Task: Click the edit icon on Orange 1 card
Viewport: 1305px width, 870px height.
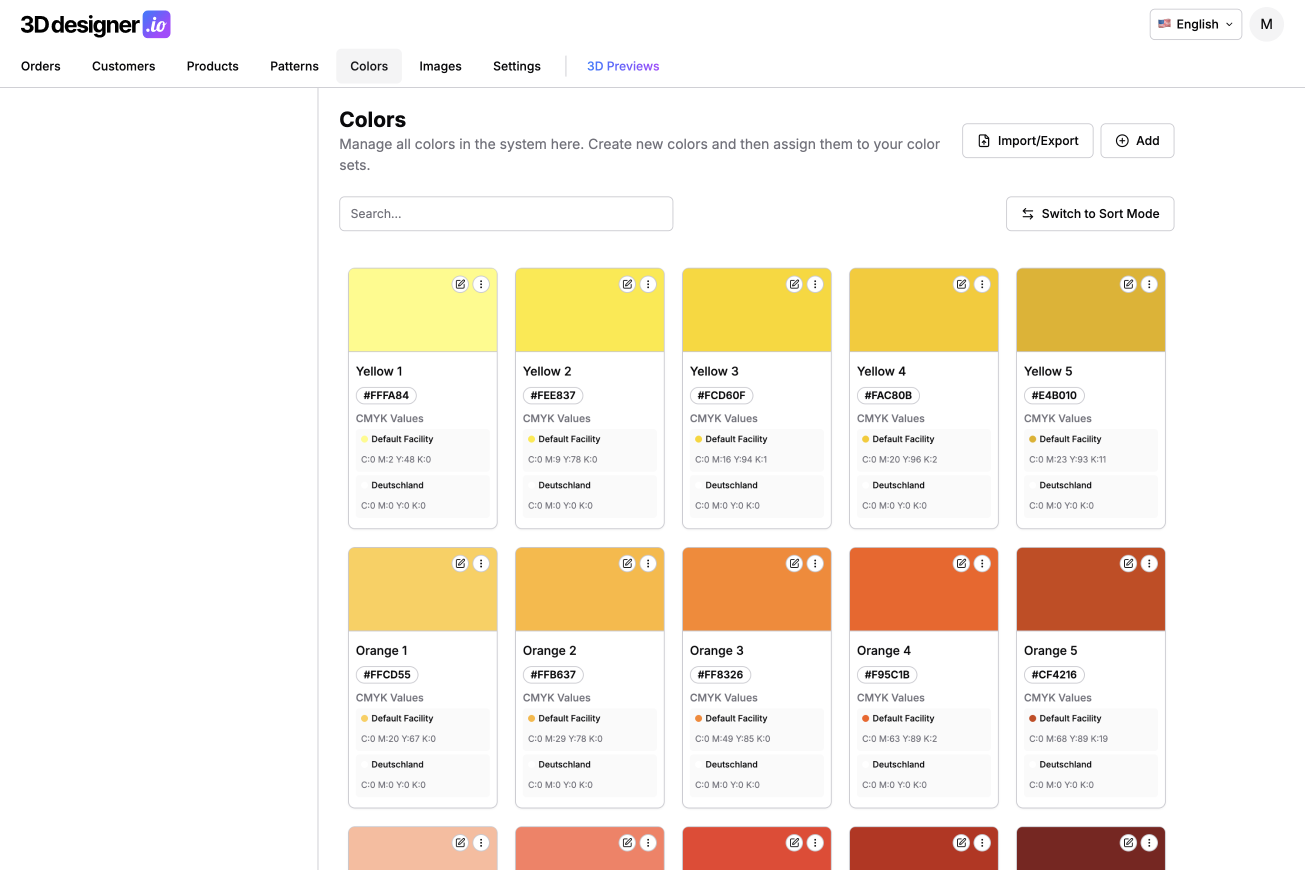Action: 460,563
